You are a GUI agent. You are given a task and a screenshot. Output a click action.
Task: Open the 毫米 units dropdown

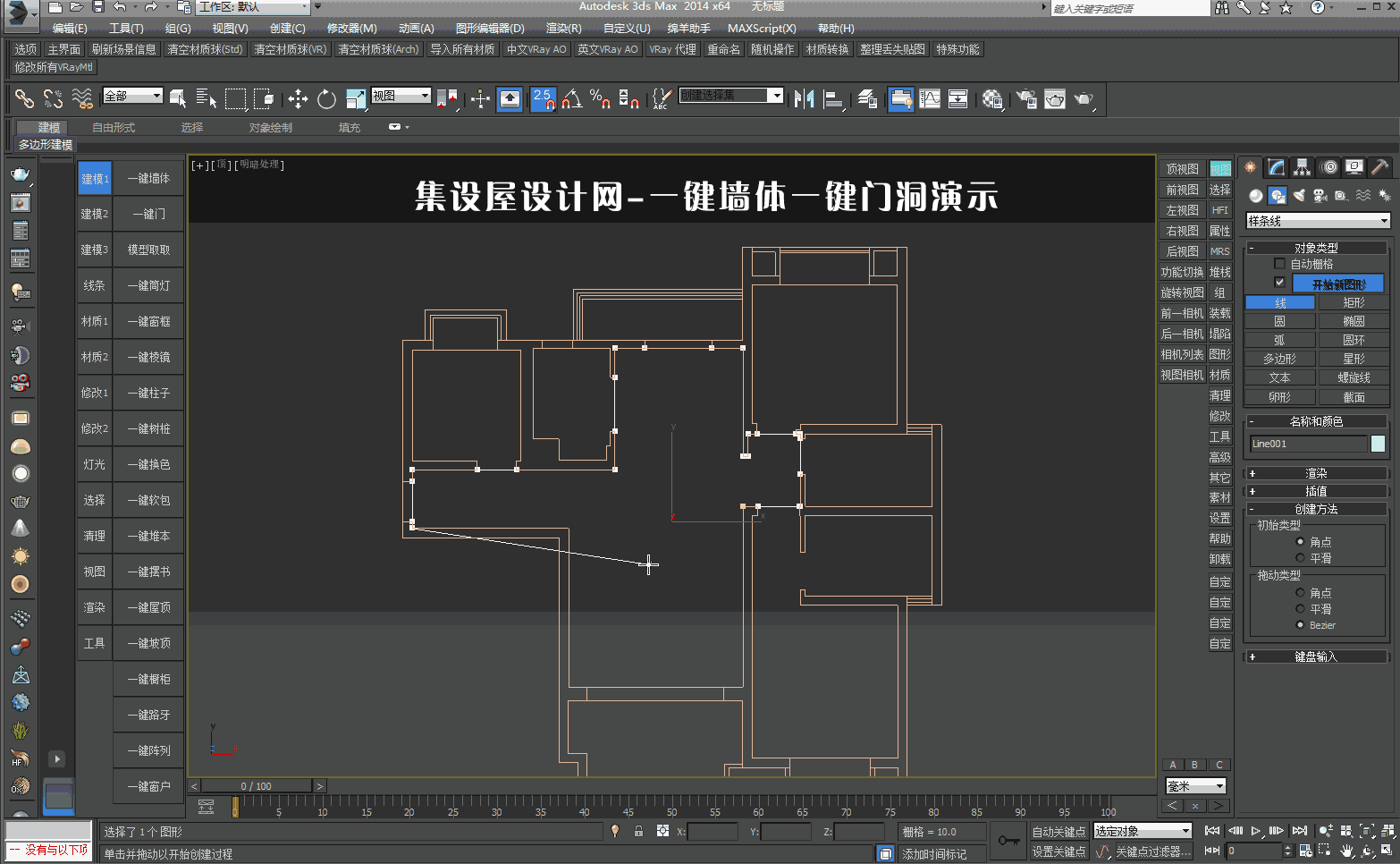pyautogui.click(x=1195, y=786)
